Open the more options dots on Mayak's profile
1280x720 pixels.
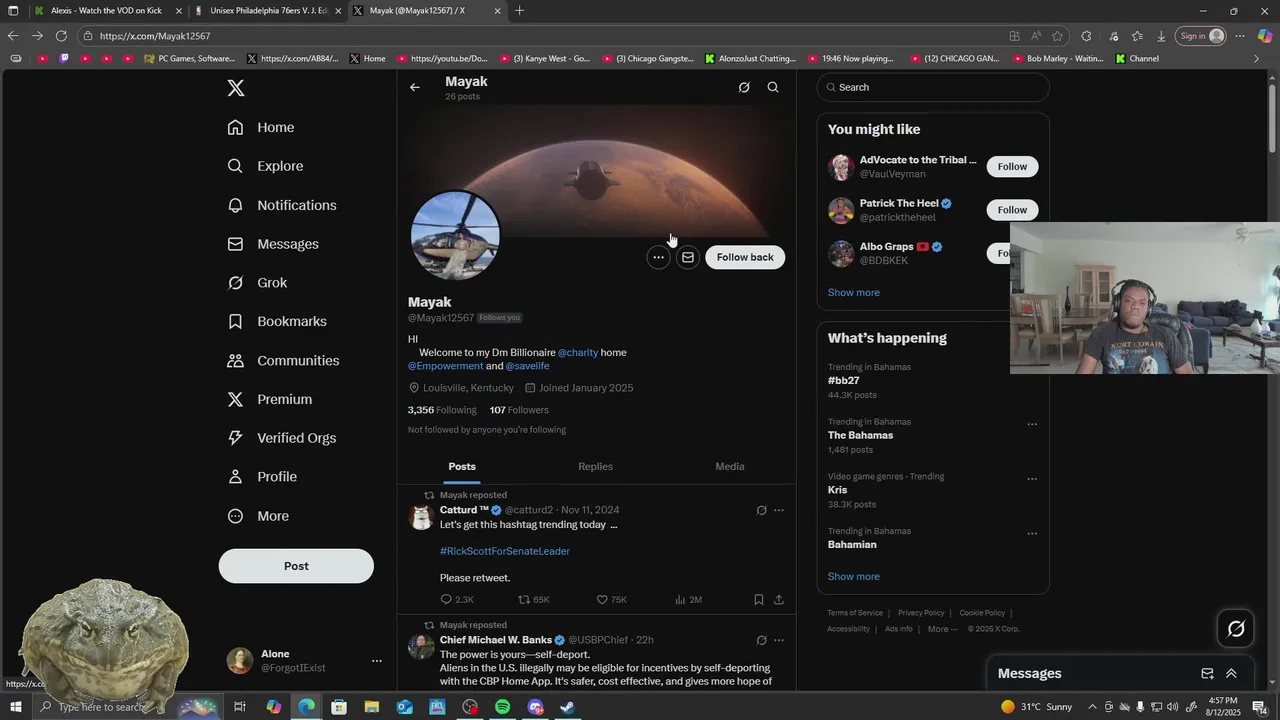(x=658, y=257)
